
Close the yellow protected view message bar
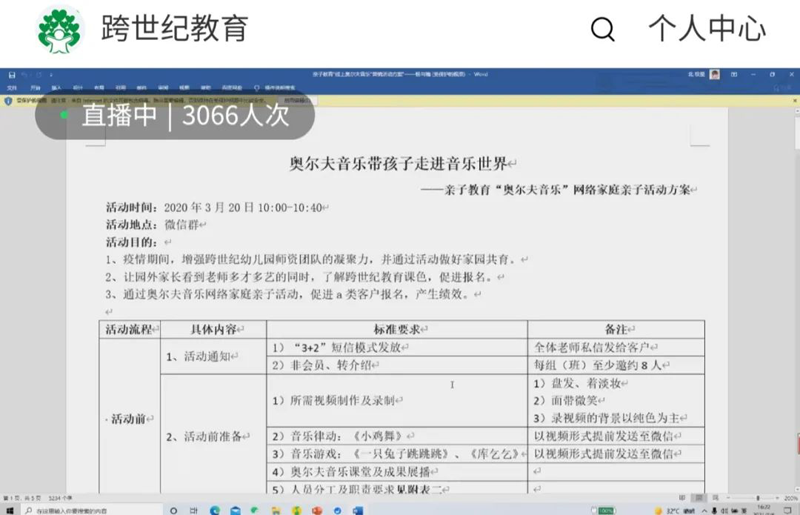coord(794,101)
